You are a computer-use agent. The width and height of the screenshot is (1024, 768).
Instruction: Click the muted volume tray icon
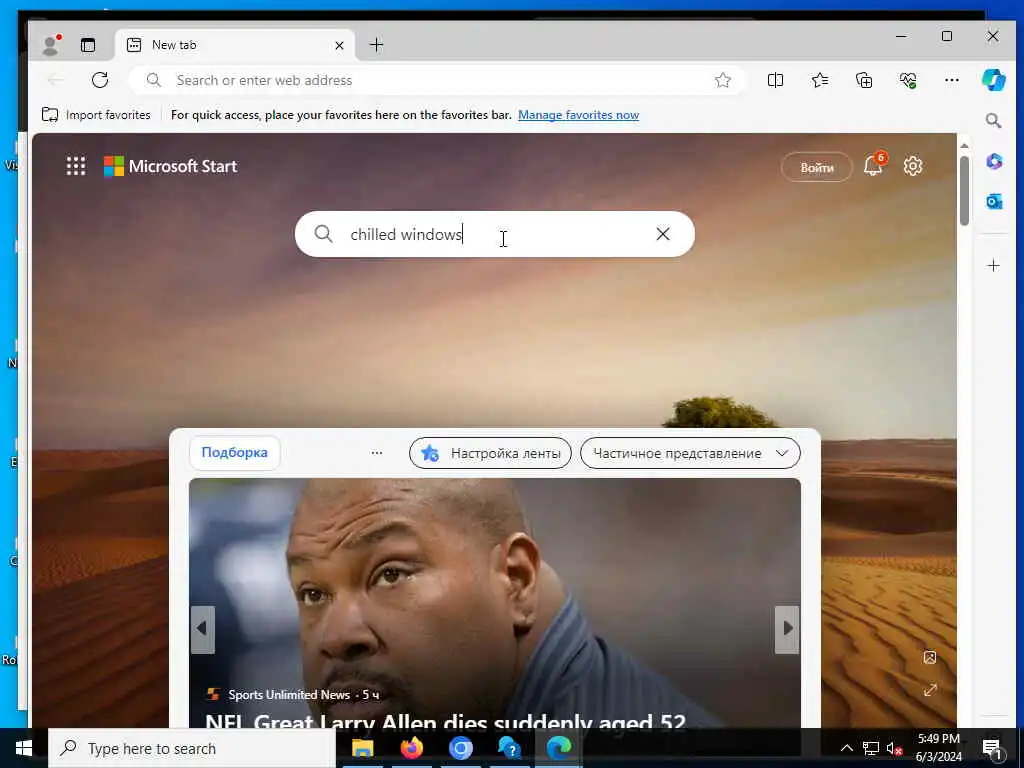click(894, 749)
